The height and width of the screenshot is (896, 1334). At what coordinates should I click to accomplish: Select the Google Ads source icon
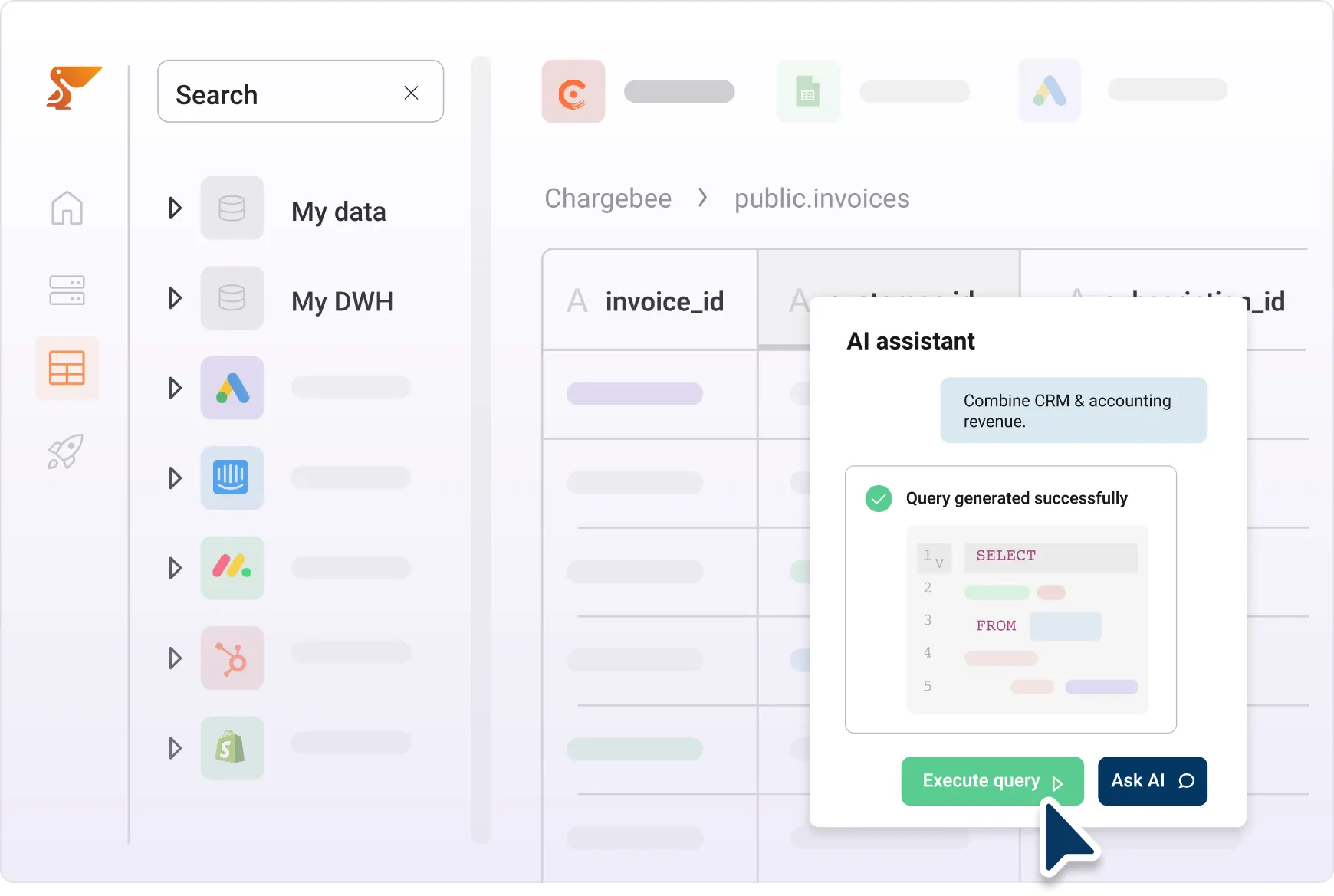pyautogui.click(x=232, y=388)
